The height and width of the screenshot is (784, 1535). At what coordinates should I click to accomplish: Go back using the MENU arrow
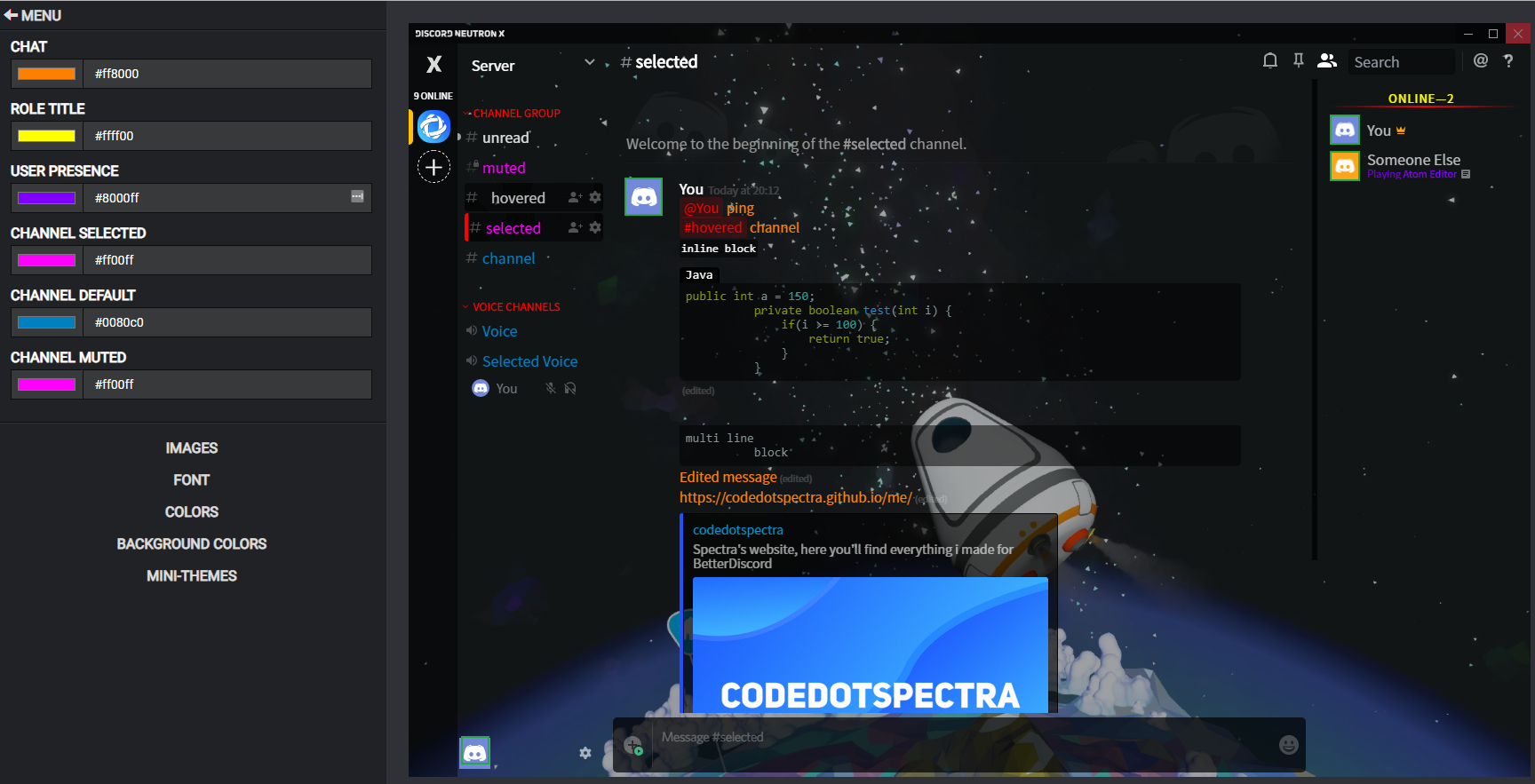click(x=12, y=15)
